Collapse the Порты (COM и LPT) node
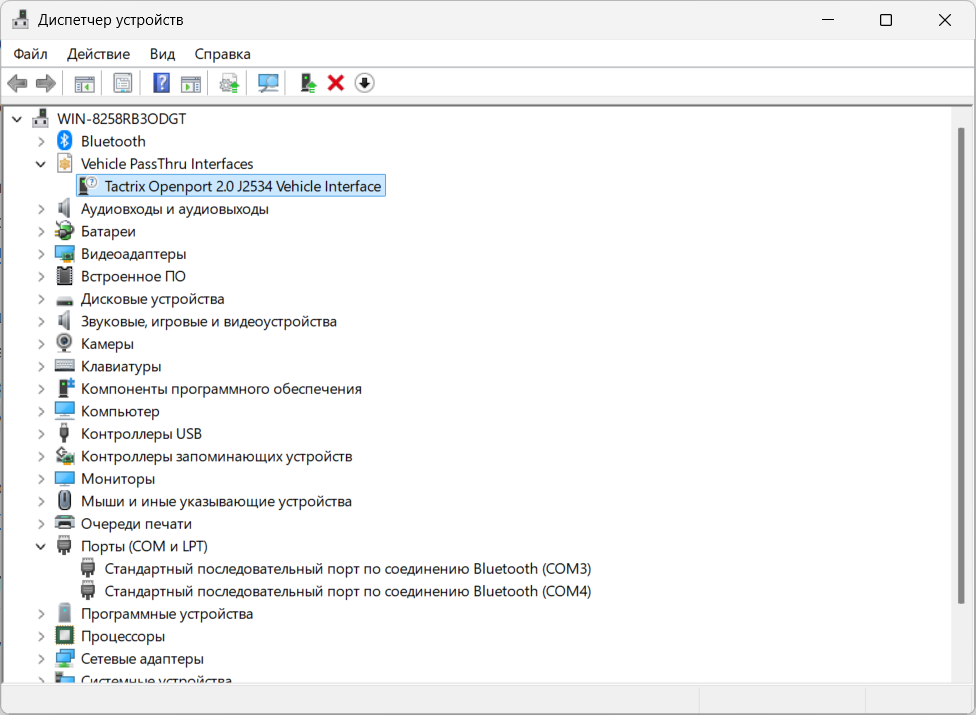 41,546
